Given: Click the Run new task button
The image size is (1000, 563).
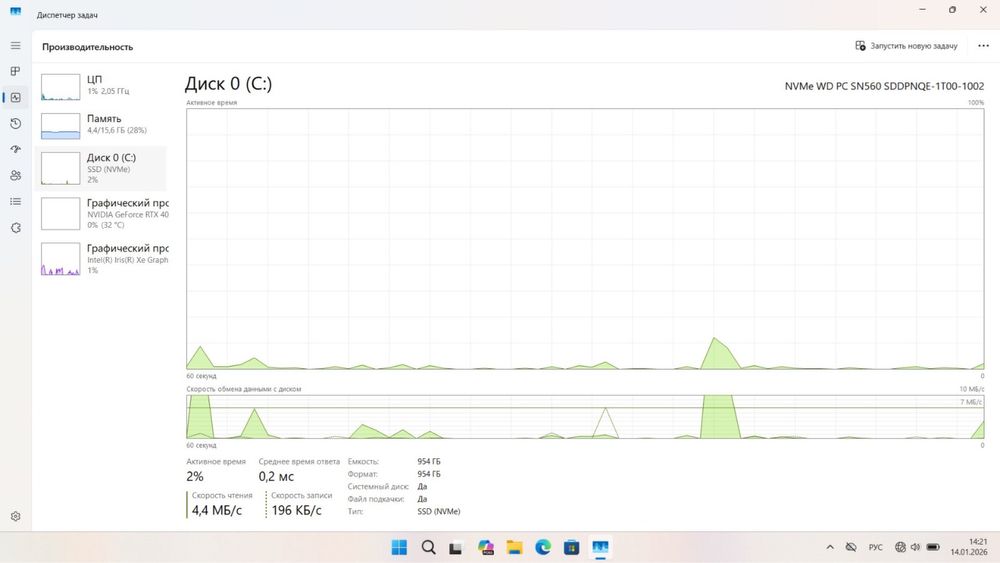Looking at the screenshot, I should (x=906, y=46).
